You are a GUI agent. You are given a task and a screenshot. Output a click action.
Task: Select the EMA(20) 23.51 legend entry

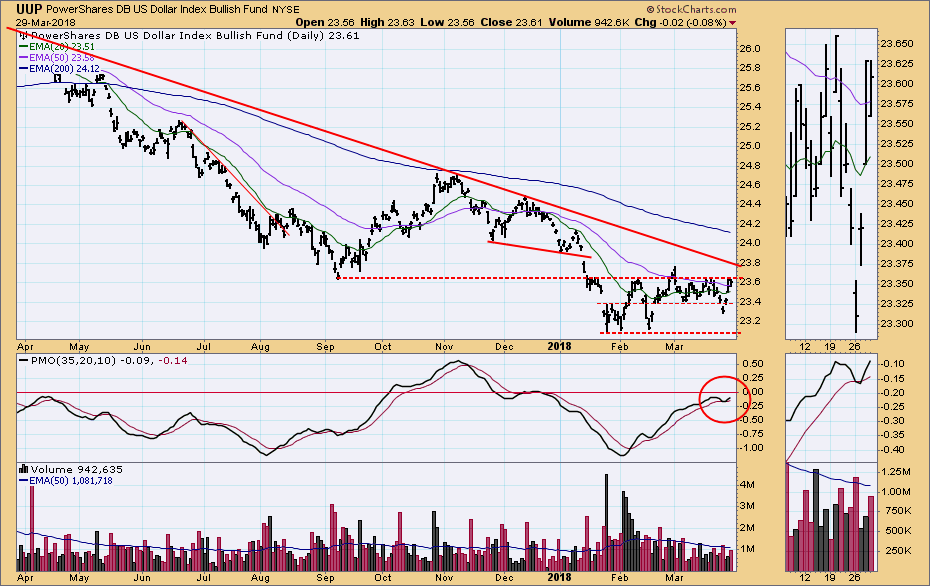click(58, 46)
